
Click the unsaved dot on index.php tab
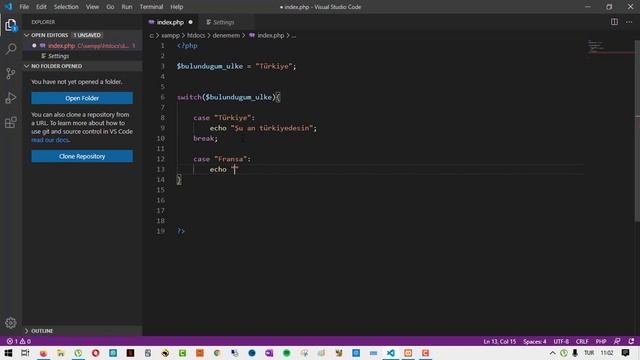pyautogui.click(x=191, y=22)
